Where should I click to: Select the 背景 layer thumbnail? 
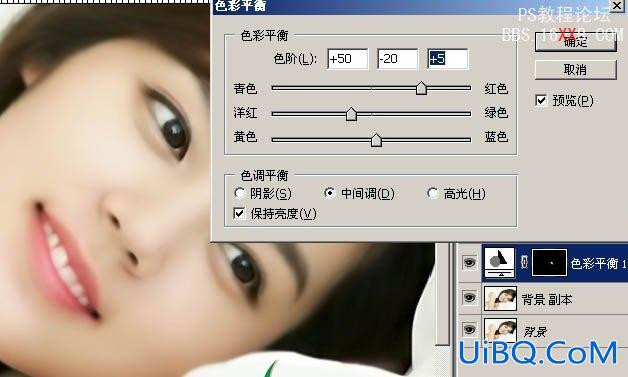500,330
